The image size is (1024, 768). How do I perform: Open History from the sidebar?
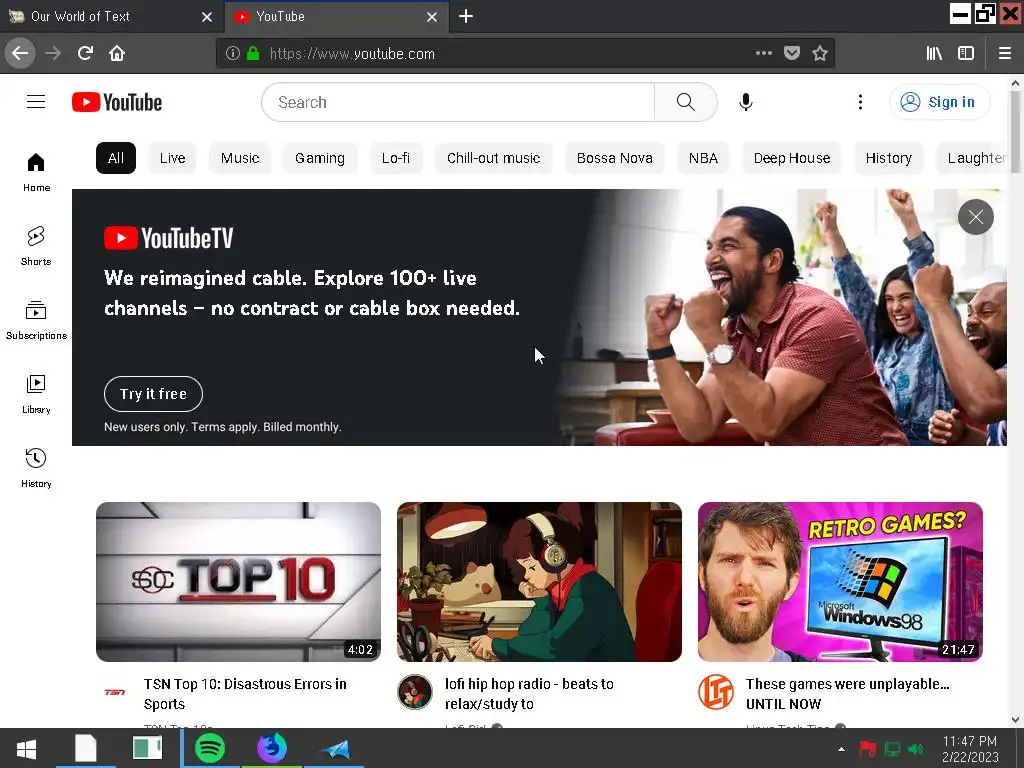tap(36, 468)
